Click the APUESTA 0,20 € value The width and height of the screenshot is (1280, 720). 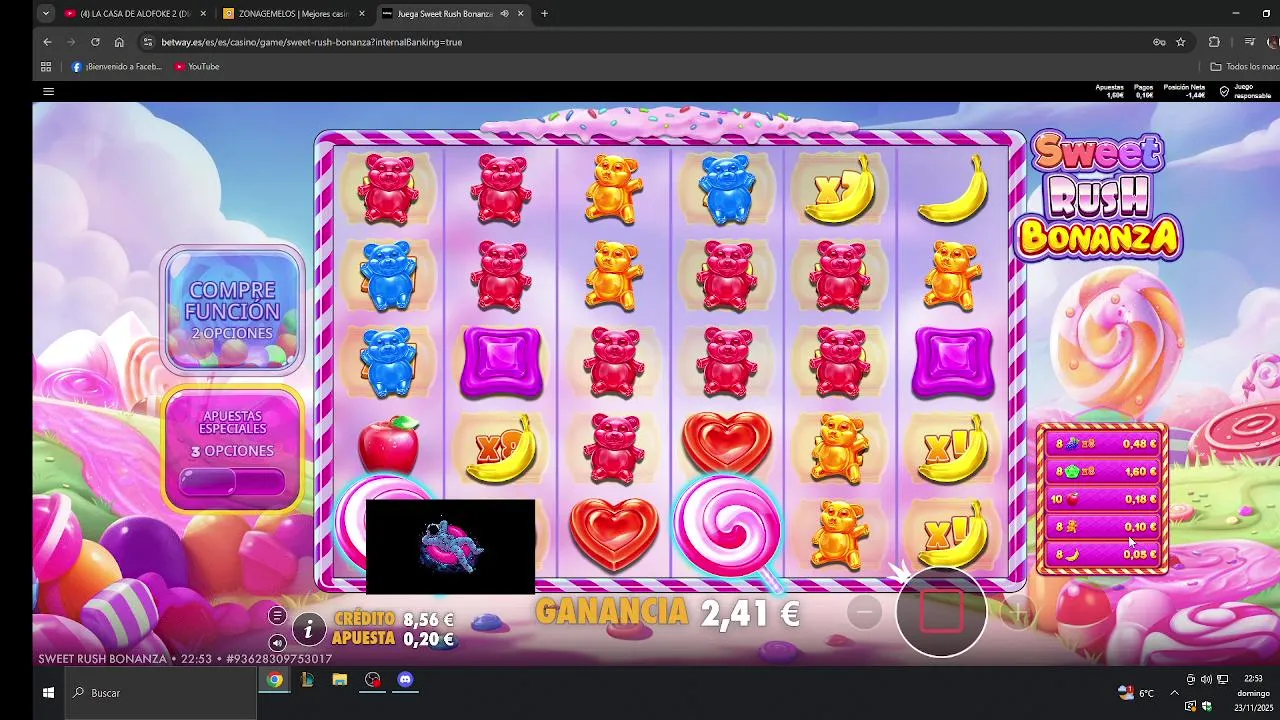tap(428, 639)
